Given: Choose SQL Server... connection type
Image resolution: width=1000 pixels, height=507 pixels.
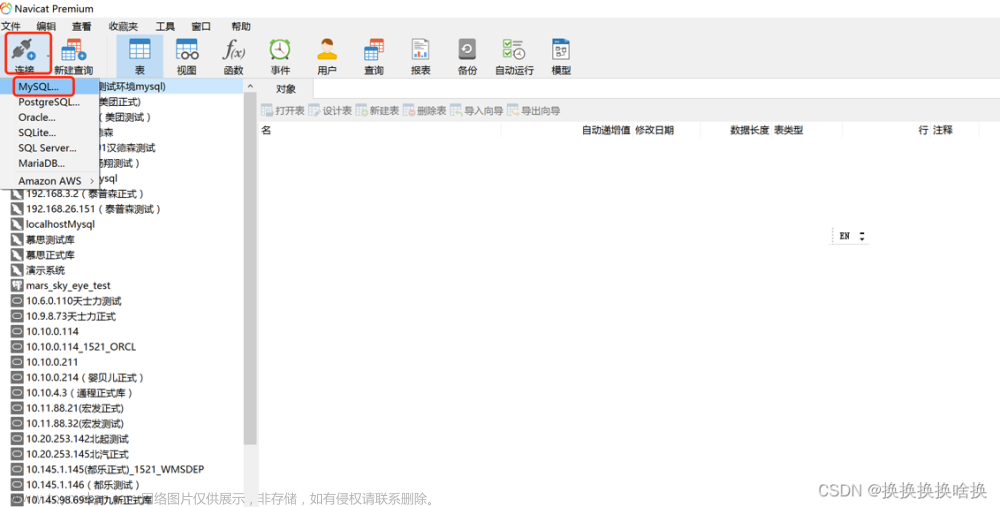Looking at the screenshot, I should (x=49, y=148).
